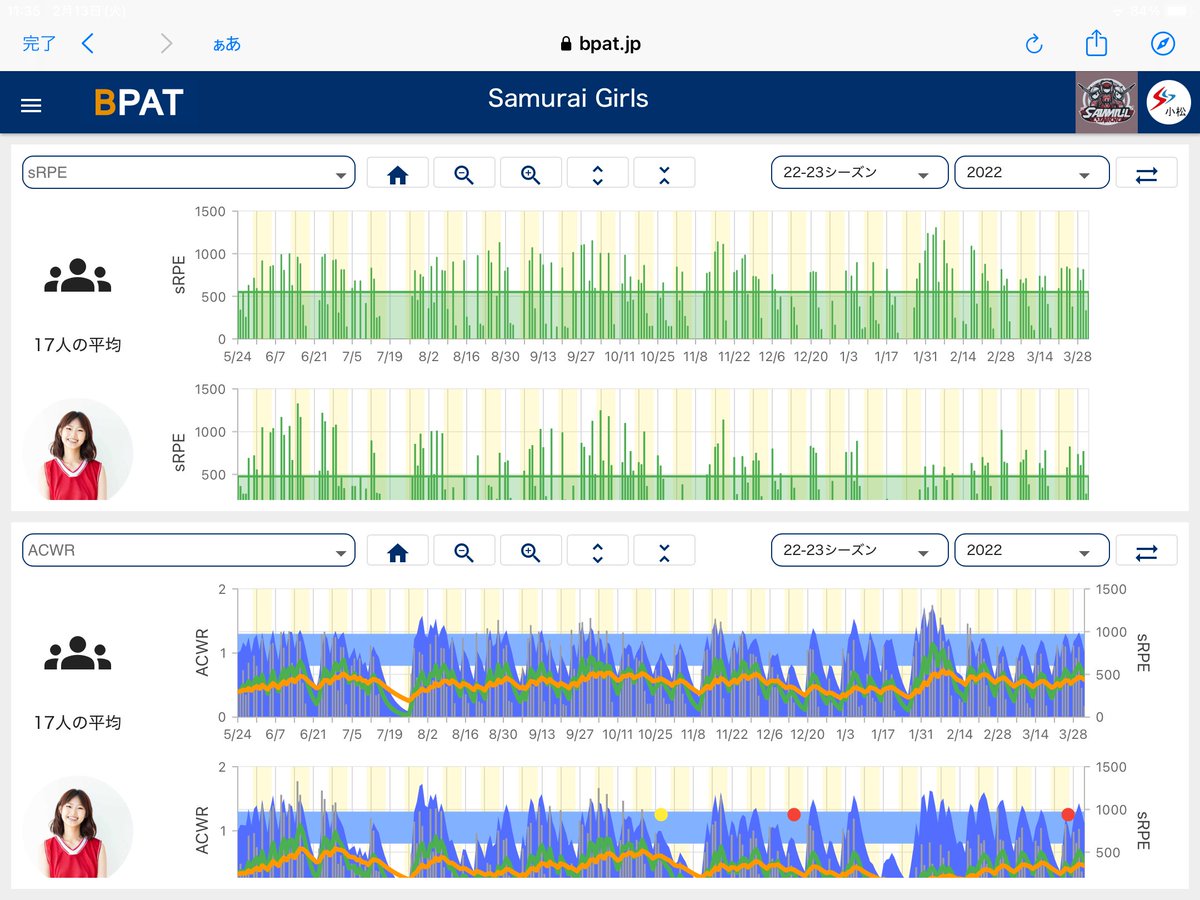Viewport: 1200px width, 900px height.
Task: Reload the page with the refresh icon
Action: pyautogui.click(x=1035, y=43)
